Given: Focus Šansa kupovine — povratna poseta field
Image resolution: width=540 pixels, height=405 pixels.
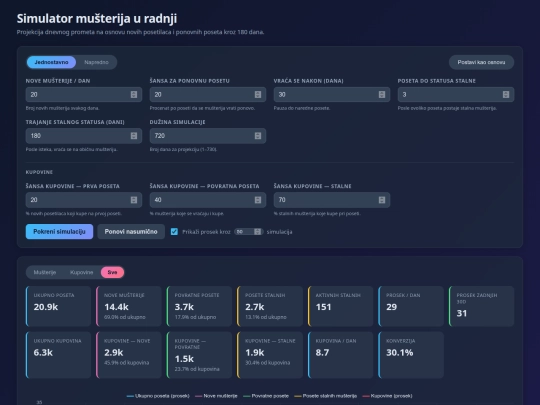Looking at the screenshot, I should (x=208, y=200).
